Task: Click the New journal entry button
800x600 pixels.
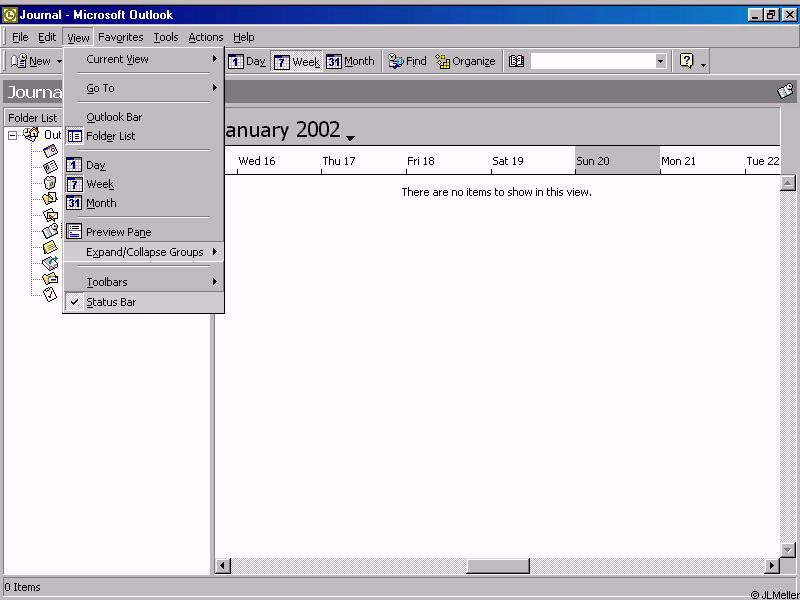Action: pos(31,61)
